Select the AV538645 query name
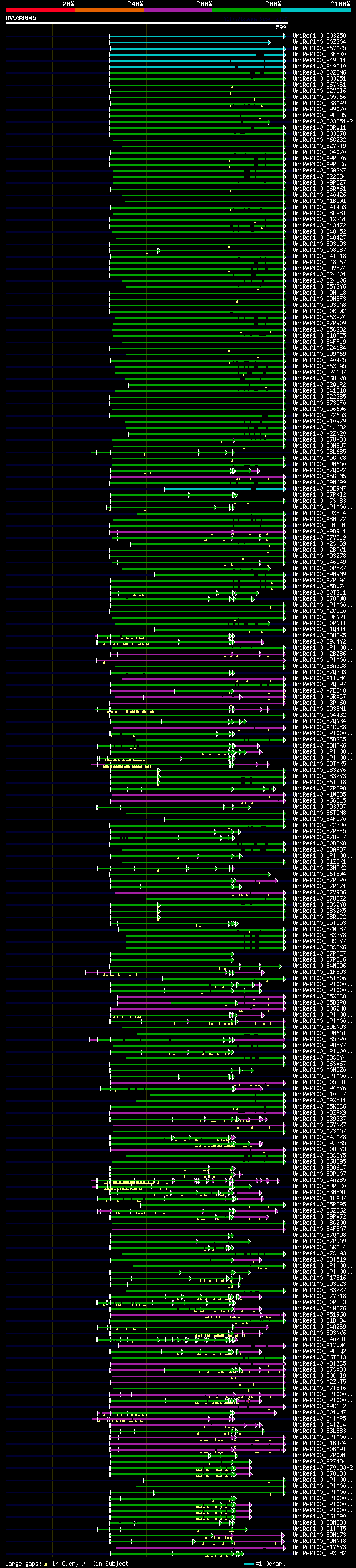 21,18
